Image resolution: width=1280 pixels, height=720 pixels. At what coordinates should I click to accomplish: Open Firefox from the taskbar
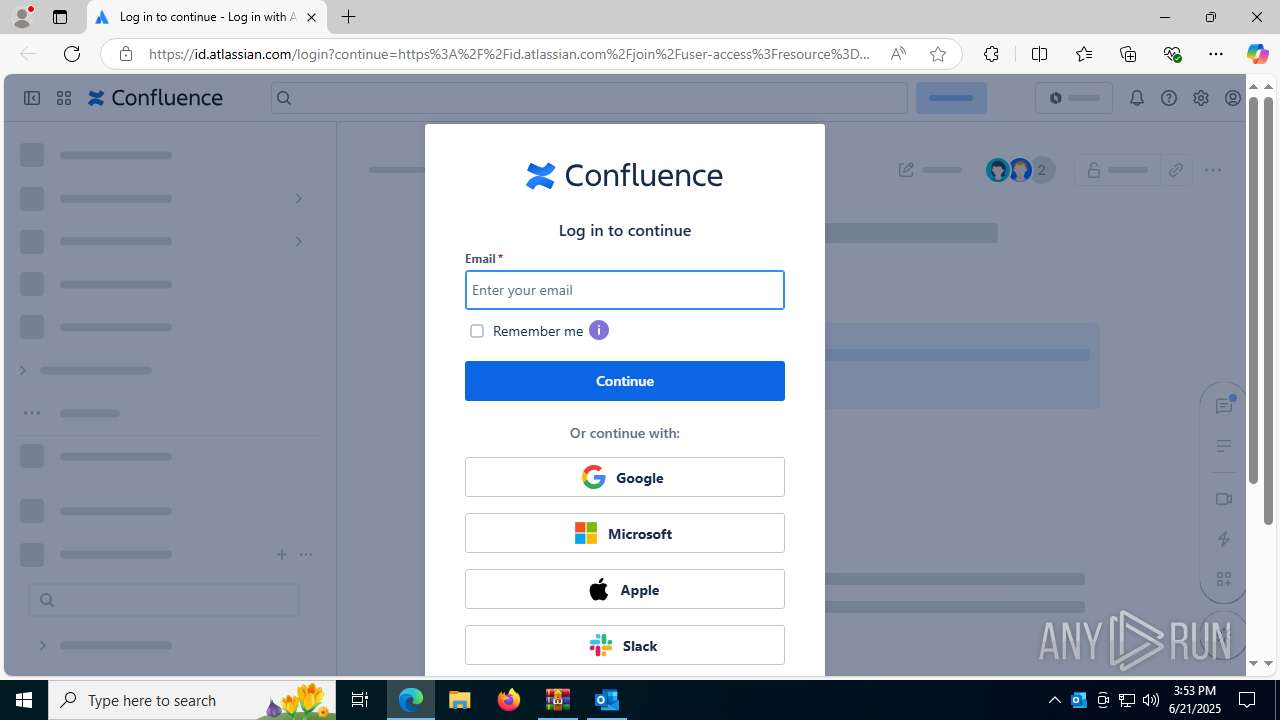[x=509, y=700]
